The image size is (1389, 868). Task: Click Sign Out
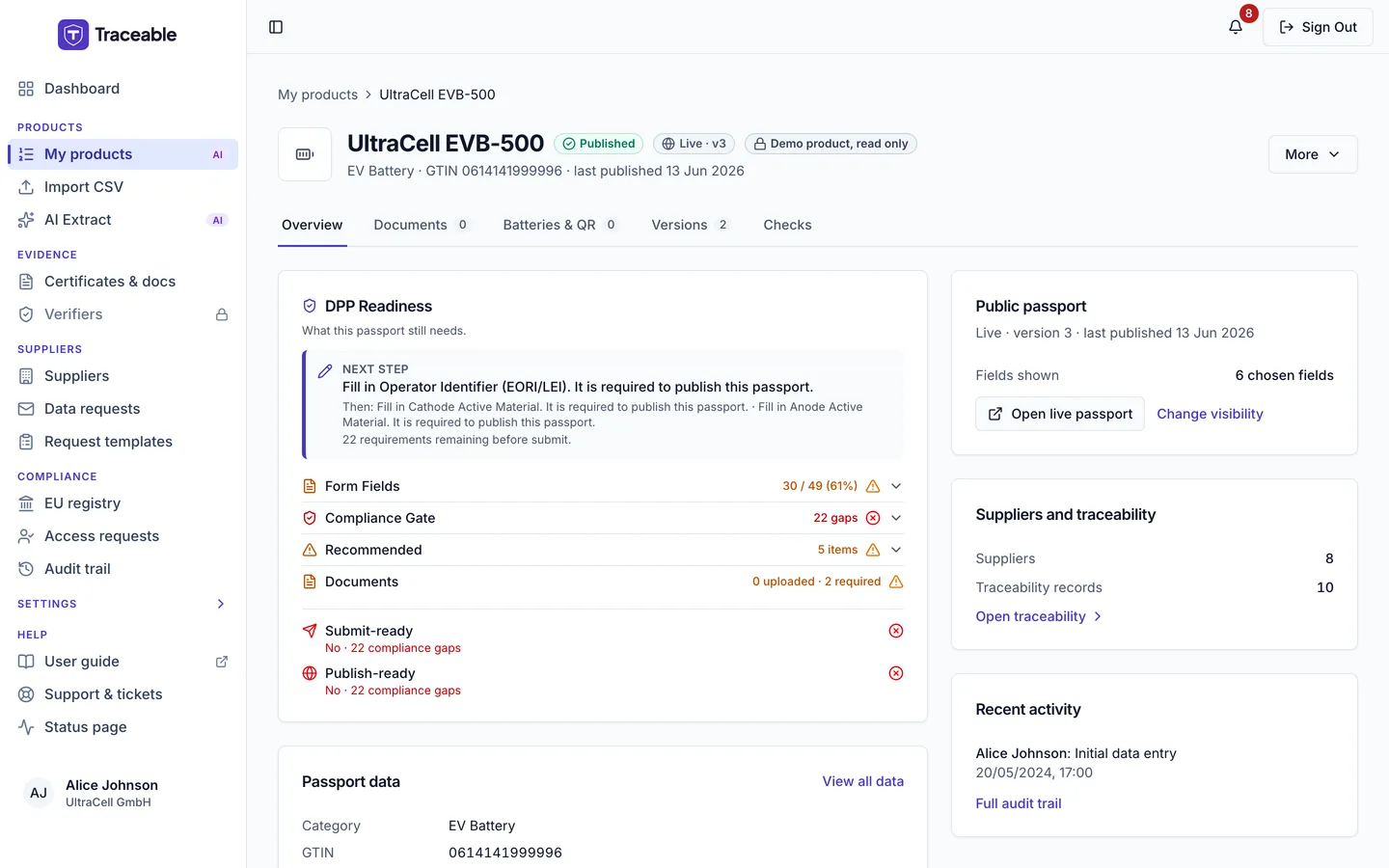[x=1318, y=27]
